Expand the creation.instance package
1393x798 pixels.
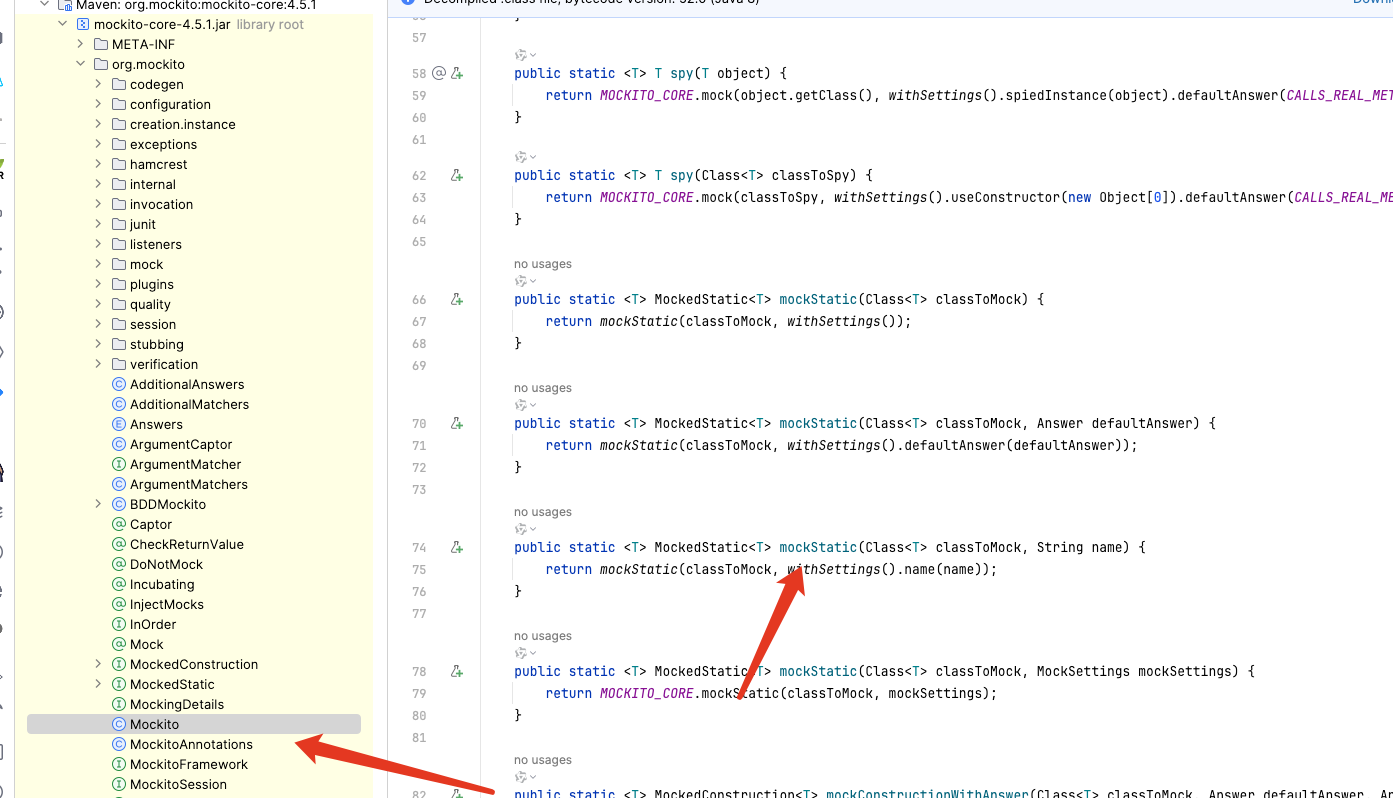point(98,124)
